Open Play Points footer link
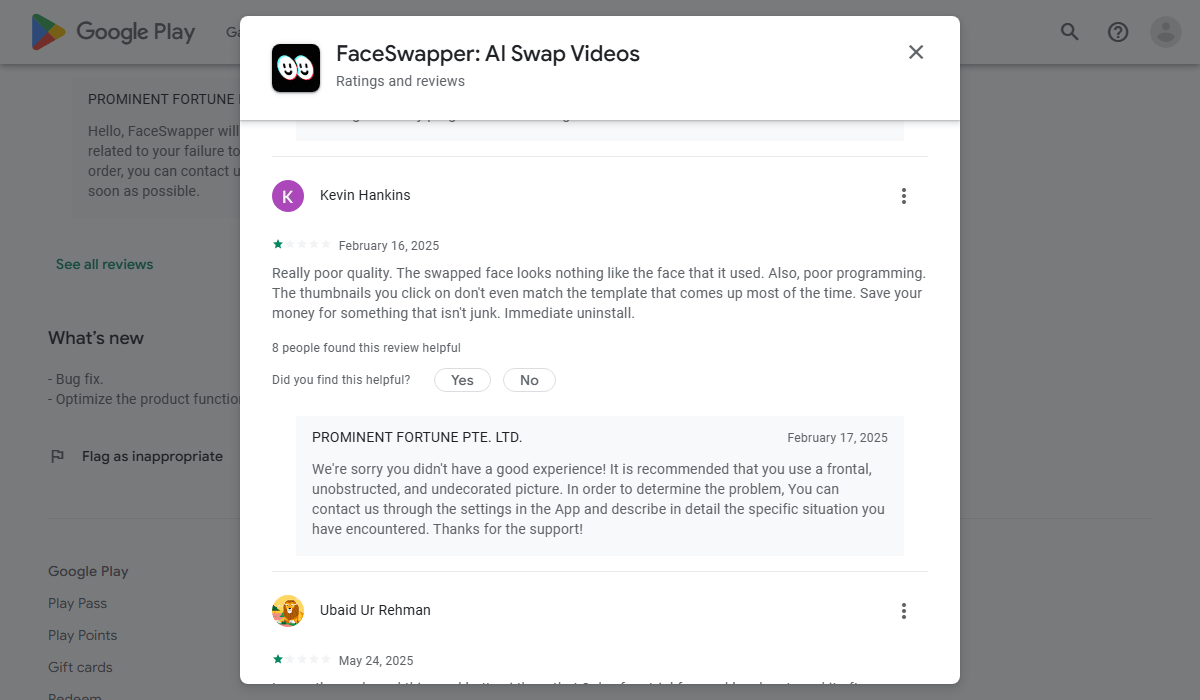This screenshot has height=700, width=1200. (x=83, y=635)
